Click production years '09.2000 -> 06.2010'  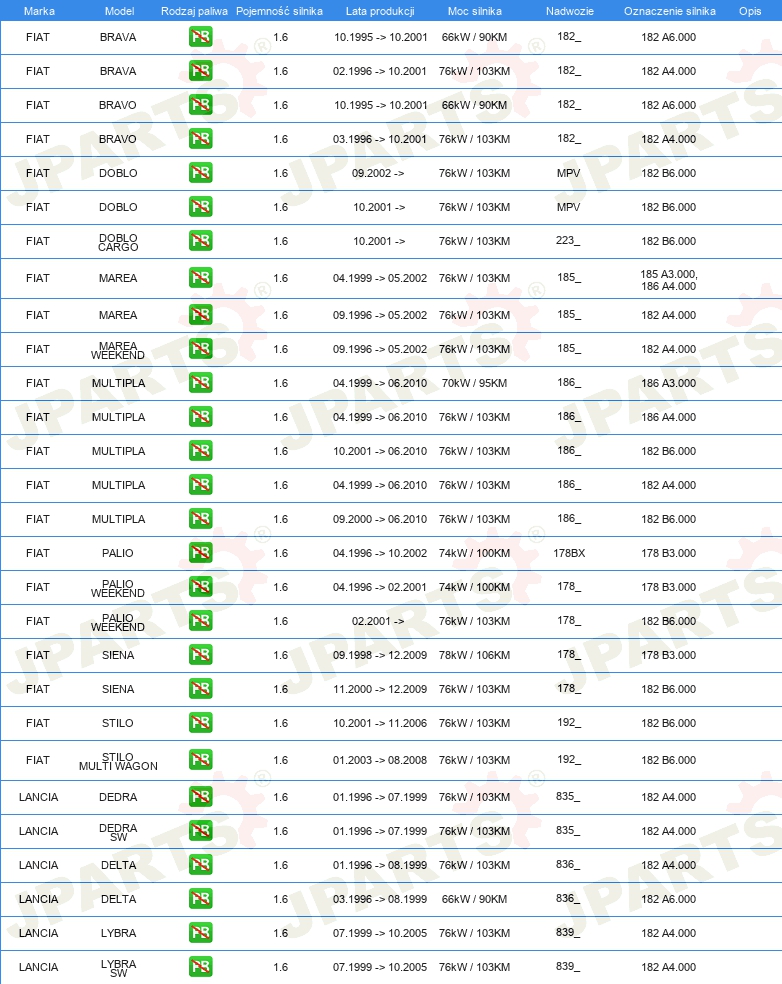pos(380,519)
